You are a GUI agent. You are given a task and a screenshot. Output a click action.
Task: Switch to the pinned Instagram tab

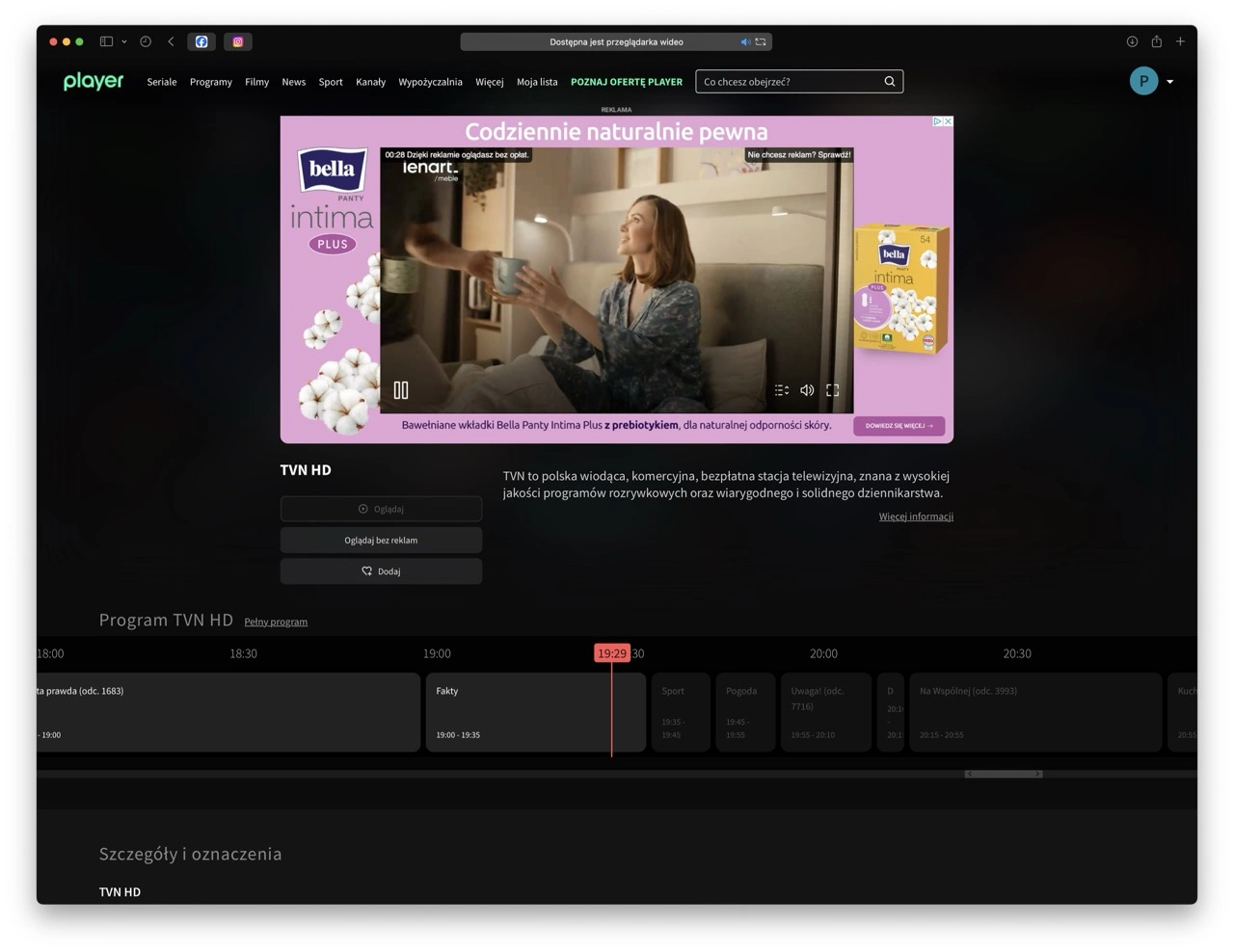[238, 41]
